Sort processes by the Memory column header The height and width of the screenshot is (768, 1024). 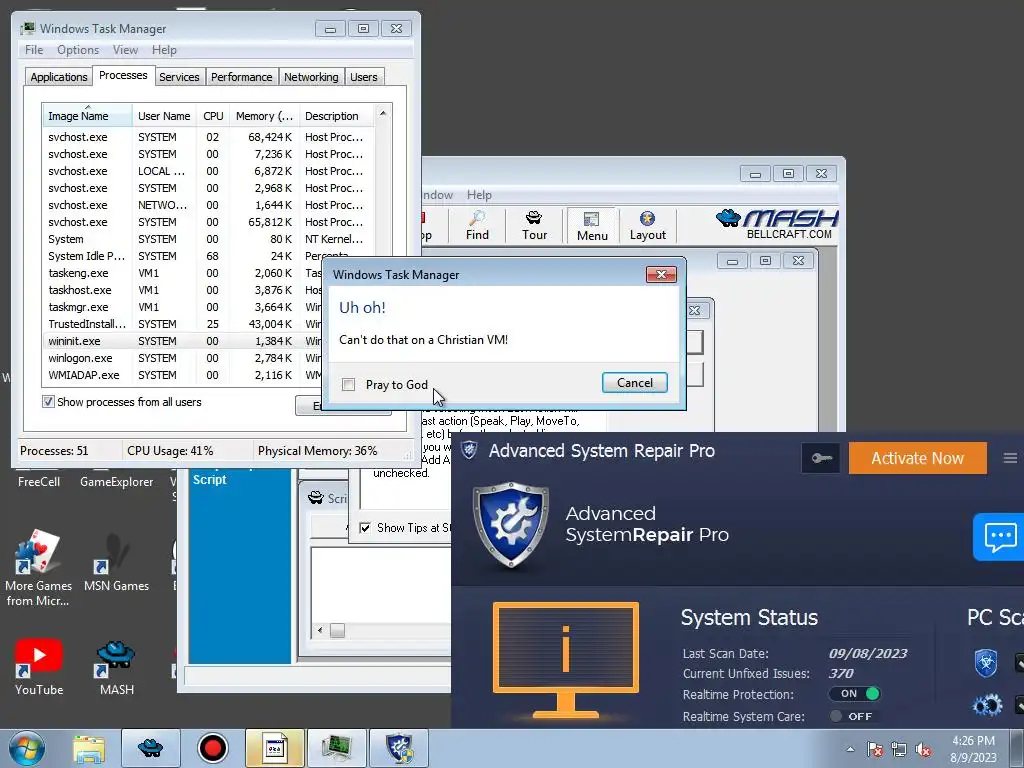[264, 116]
